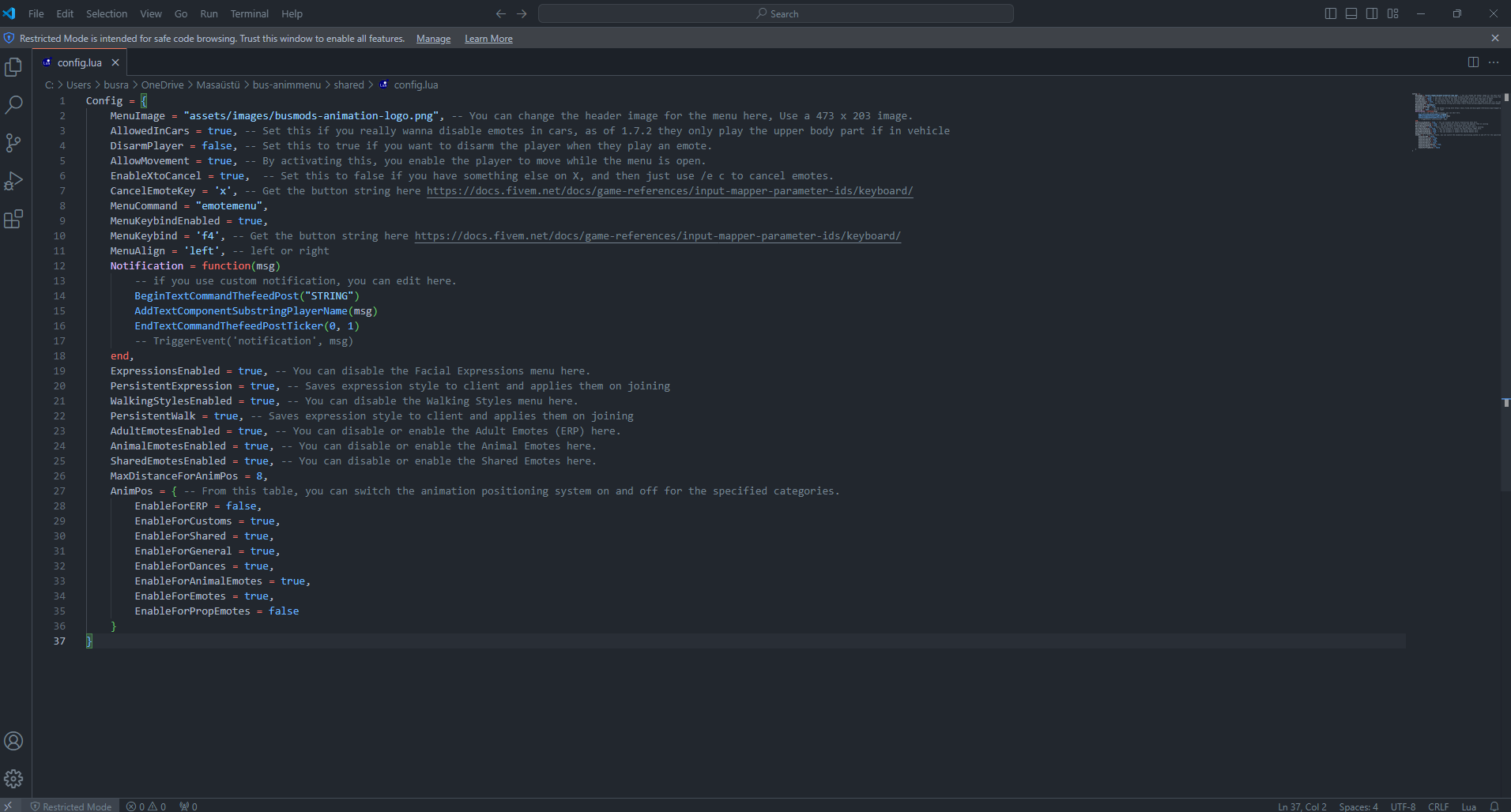Expand the shared breadcrumb segment

[x=349, y=85]
